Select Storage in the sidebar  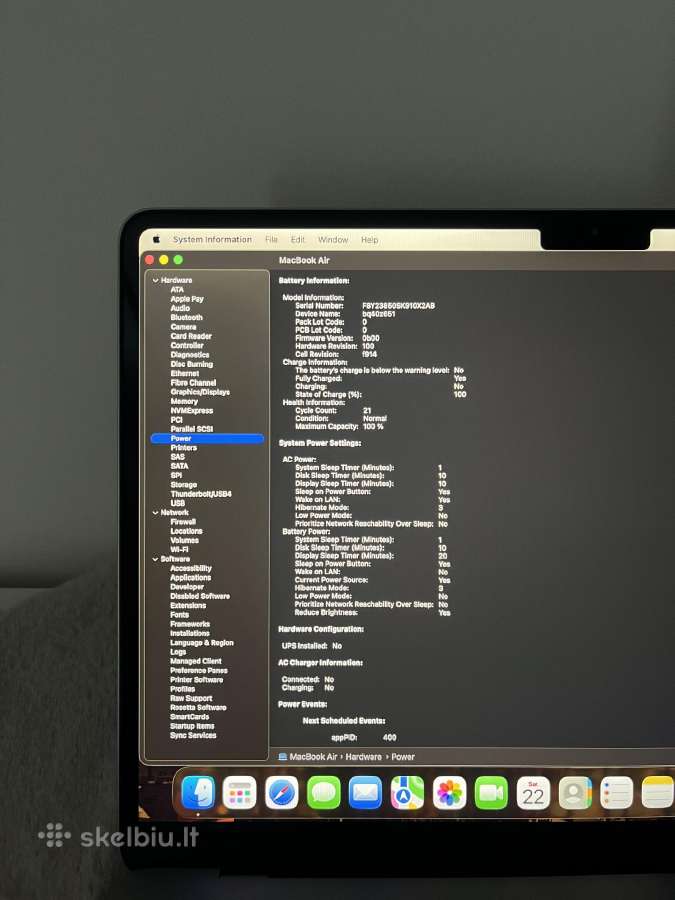[184, 484]
